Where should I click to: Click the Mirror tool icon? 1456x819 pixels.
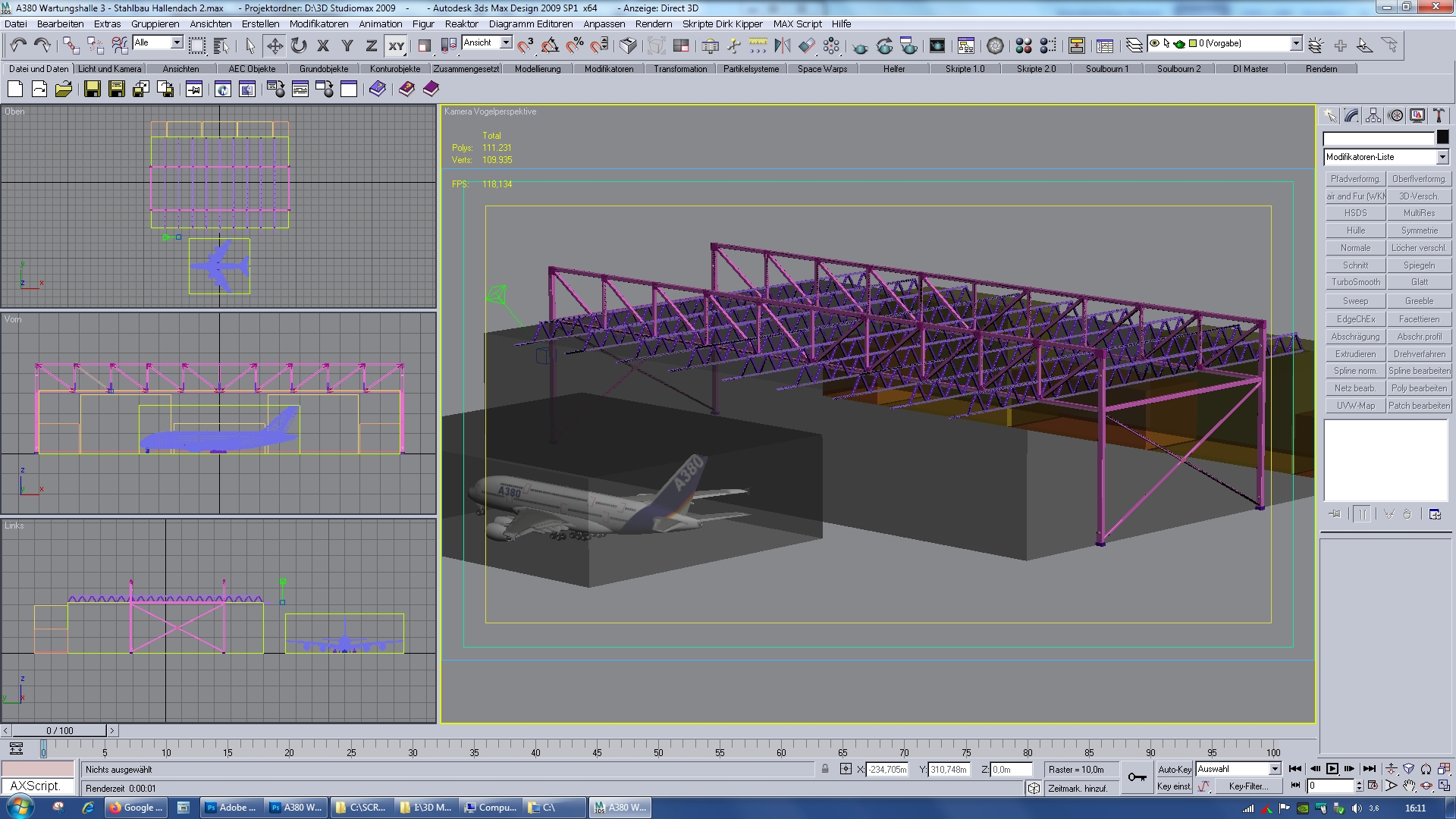[x=782, y=46]
